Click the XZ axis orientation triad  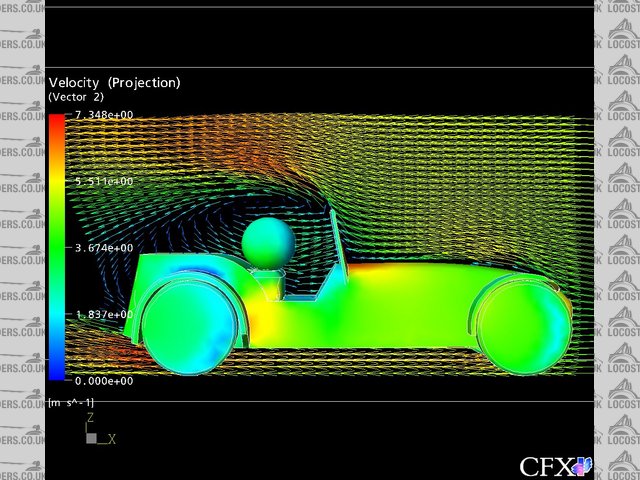(x=100, y=429)
